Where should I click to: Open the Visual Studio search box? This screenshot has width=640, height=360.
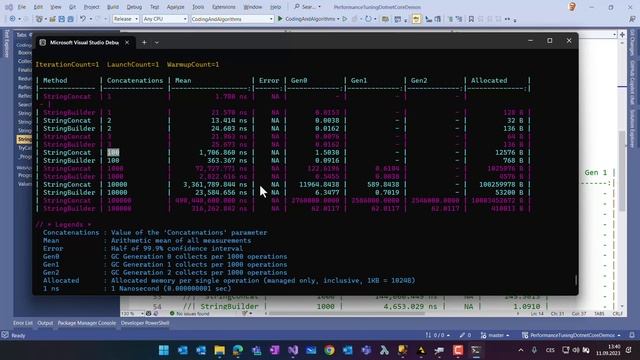click(307, 7)
